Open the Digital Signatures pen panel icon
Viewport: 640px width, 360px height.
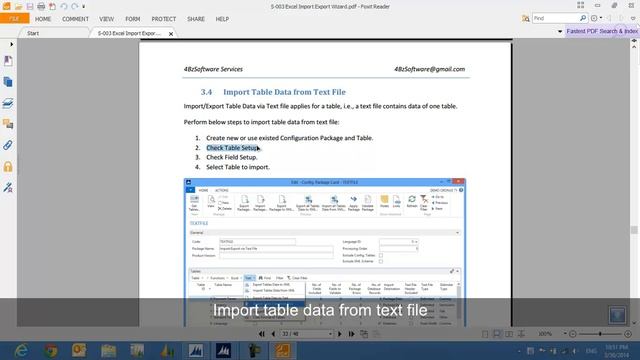(x=8, y=187)
